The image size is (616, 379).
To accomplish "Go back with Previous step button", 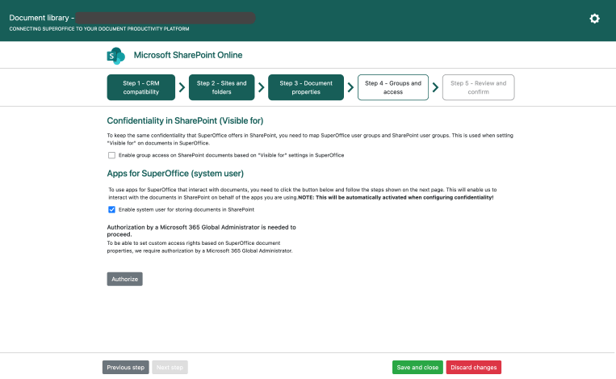I will click(x=126, y=367).
